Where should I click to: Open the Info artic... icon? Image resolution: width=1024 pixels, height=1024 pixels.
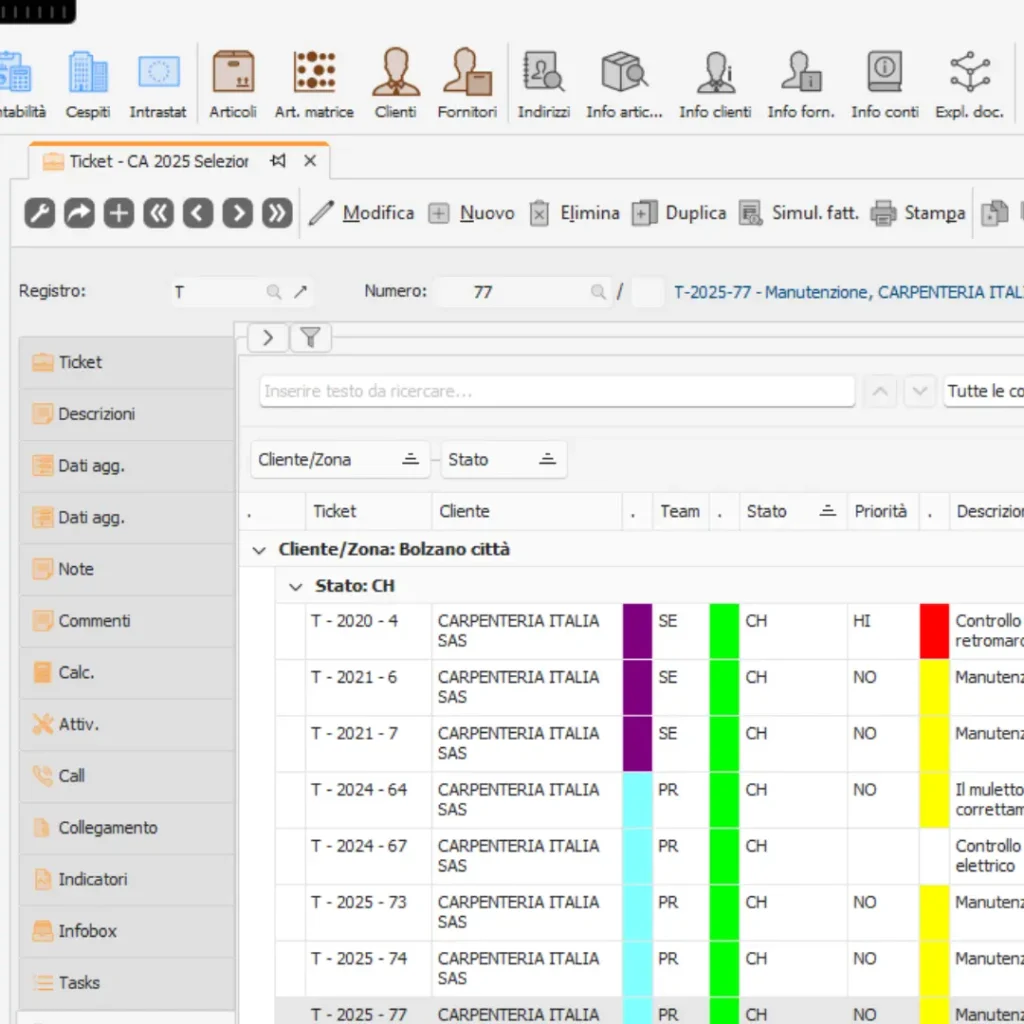tap(624, 84)
